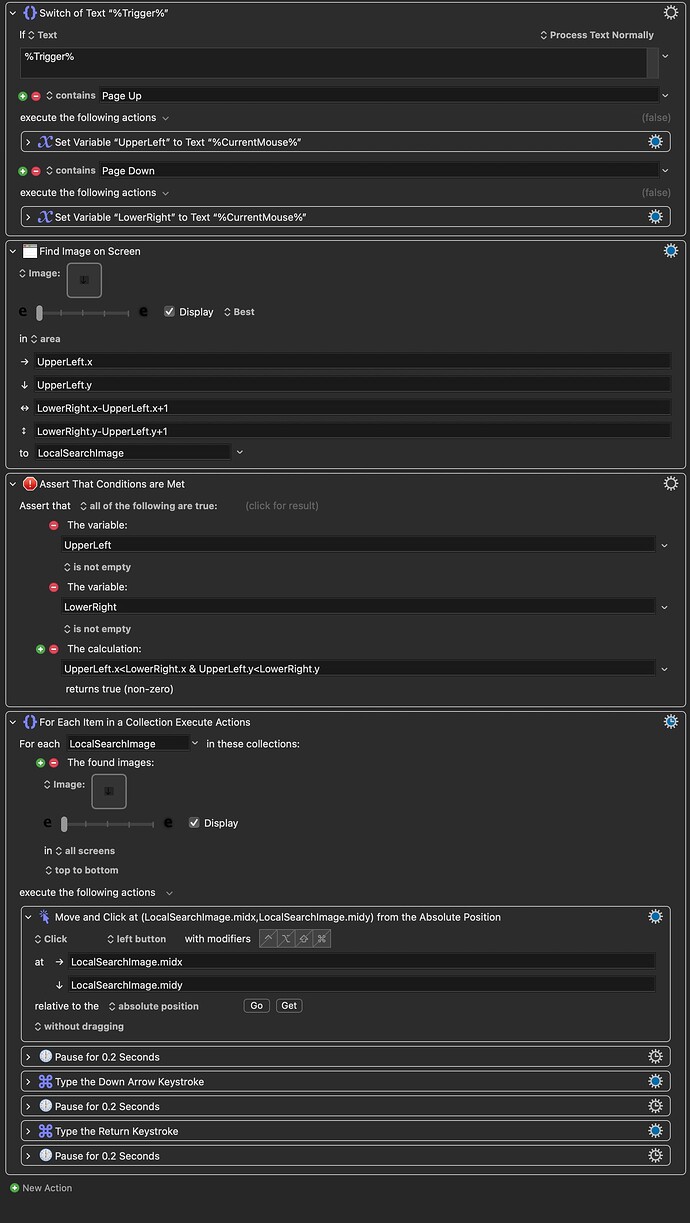This screenshot has width=690, height=1223.
Task: Open gear menu of Assert That Conditions action
Action: [x=670, y=484]
